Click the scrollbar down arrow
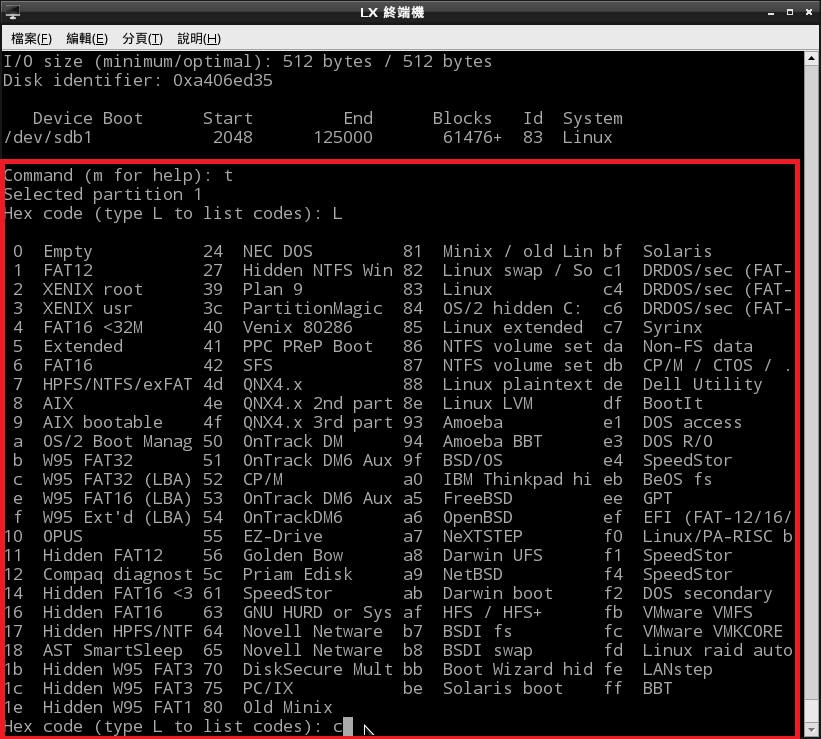Image resolution: width=821 pixels, height=739 pixels. coord(812,731)
